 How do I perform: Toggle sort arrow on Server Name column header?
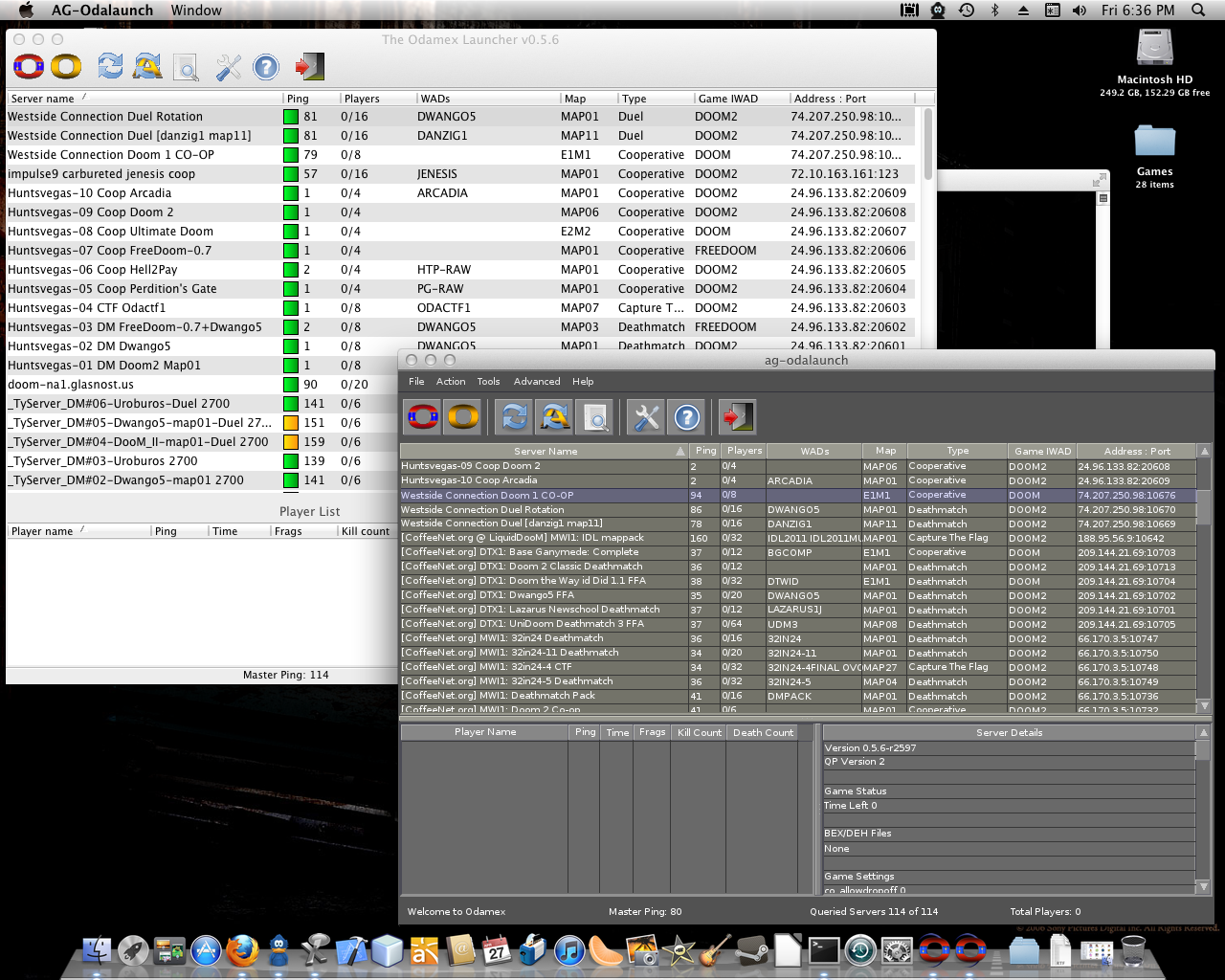pos(680,451)
